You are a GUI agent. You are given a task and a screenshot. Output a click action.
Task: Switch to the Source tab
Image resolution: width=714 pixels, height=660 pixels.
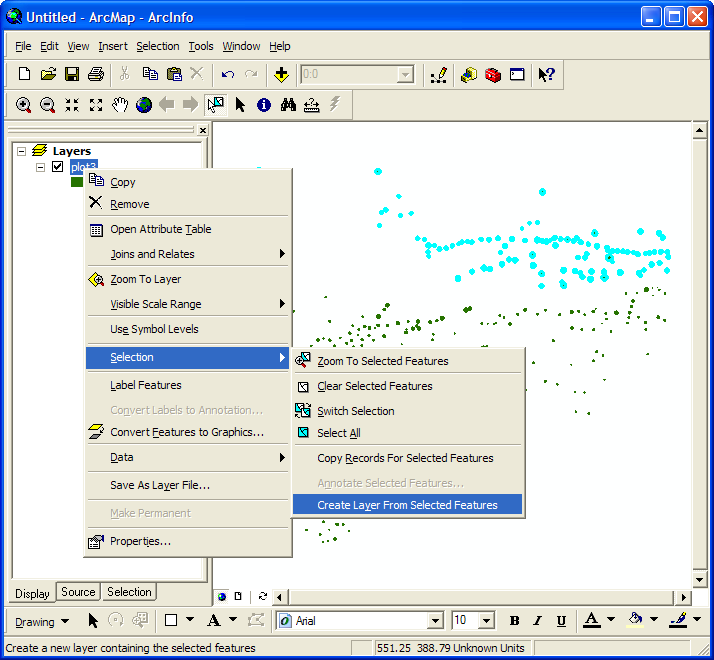click(78, 592)
